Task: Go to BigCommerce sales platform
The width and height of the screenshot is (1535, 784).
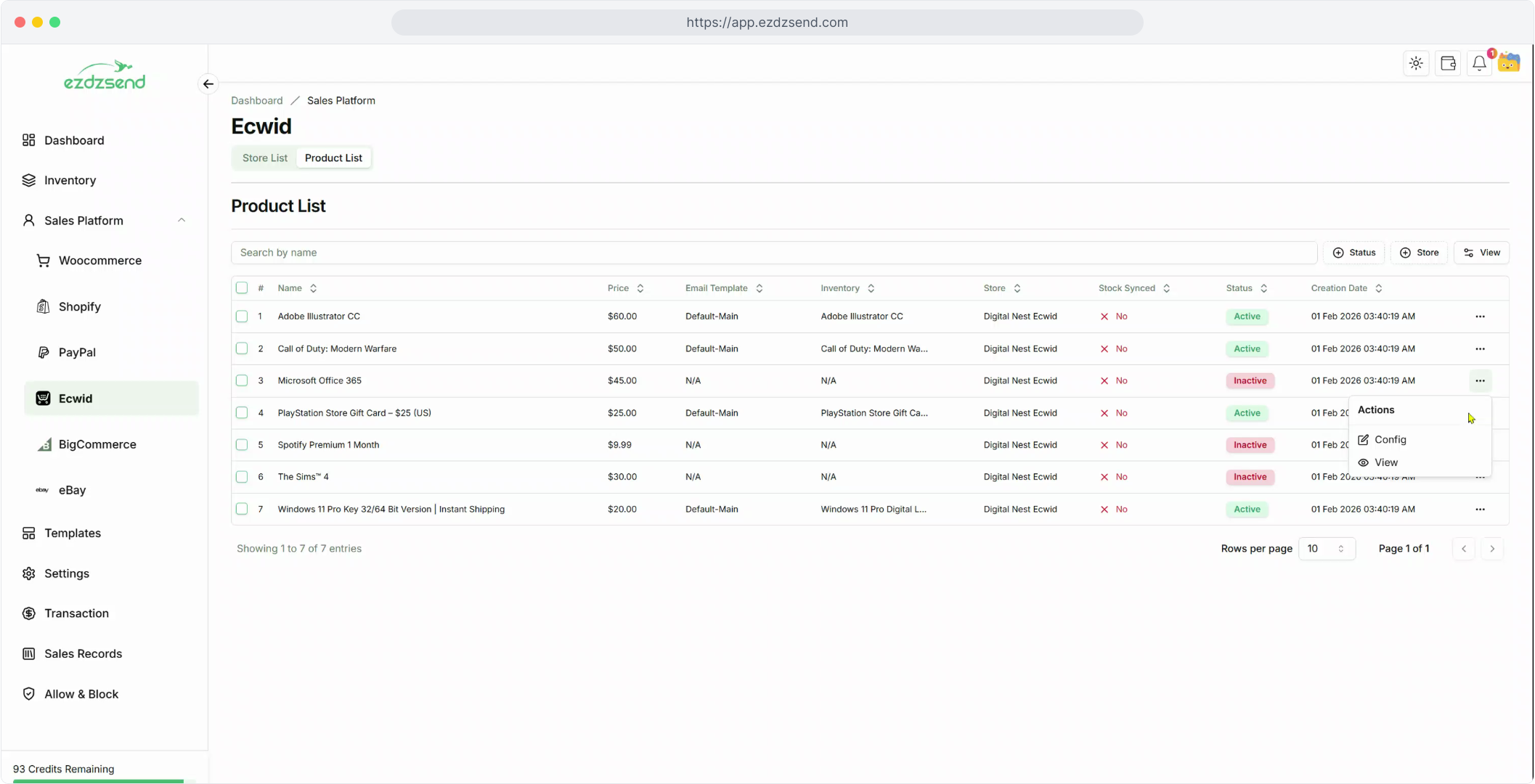Action: 97,444
